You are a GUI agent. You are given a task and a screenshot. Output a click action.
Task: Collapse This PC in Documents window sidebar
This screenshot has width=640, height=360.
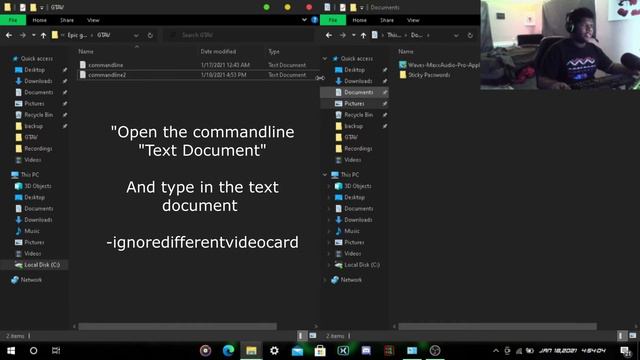tap(325, 175)
